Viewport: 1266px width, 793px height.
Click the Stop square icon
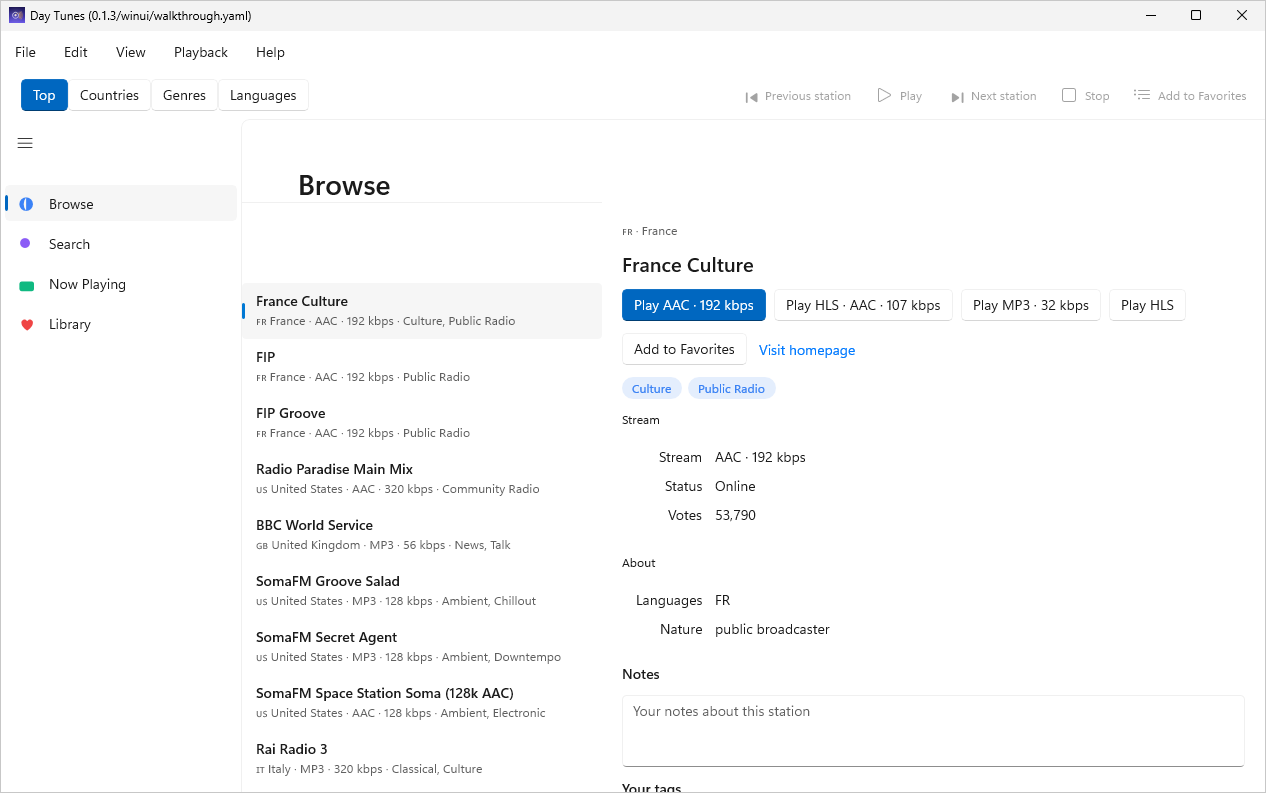coord(1069,95)
